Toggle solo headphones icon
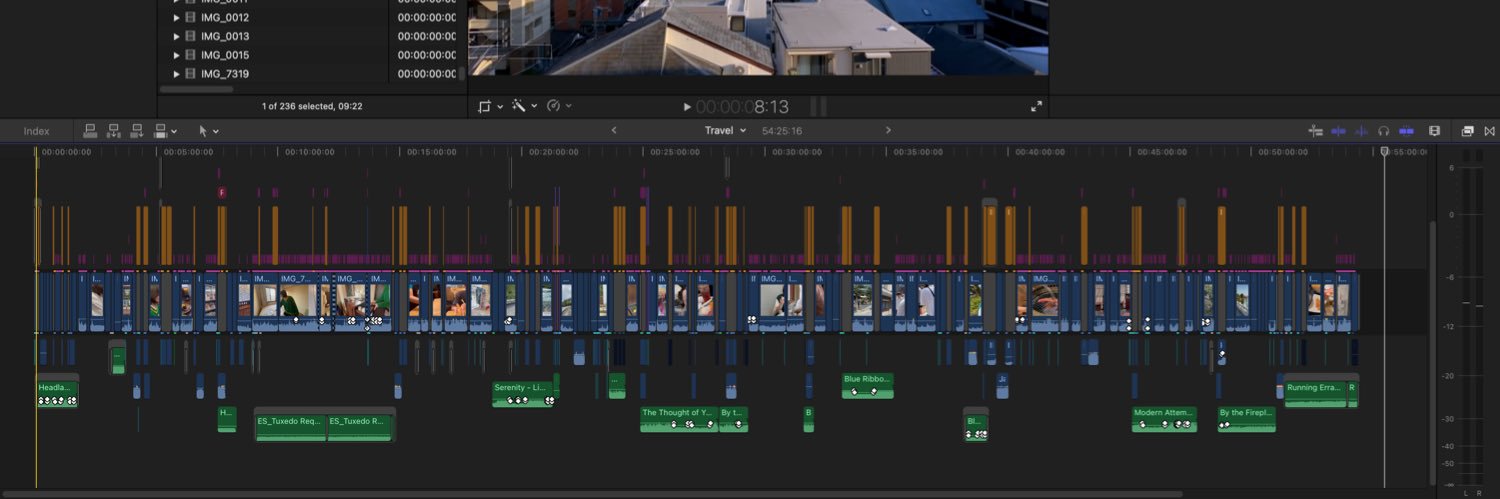The height and width of the screenshot is (499, 1500). (1384, 131)
